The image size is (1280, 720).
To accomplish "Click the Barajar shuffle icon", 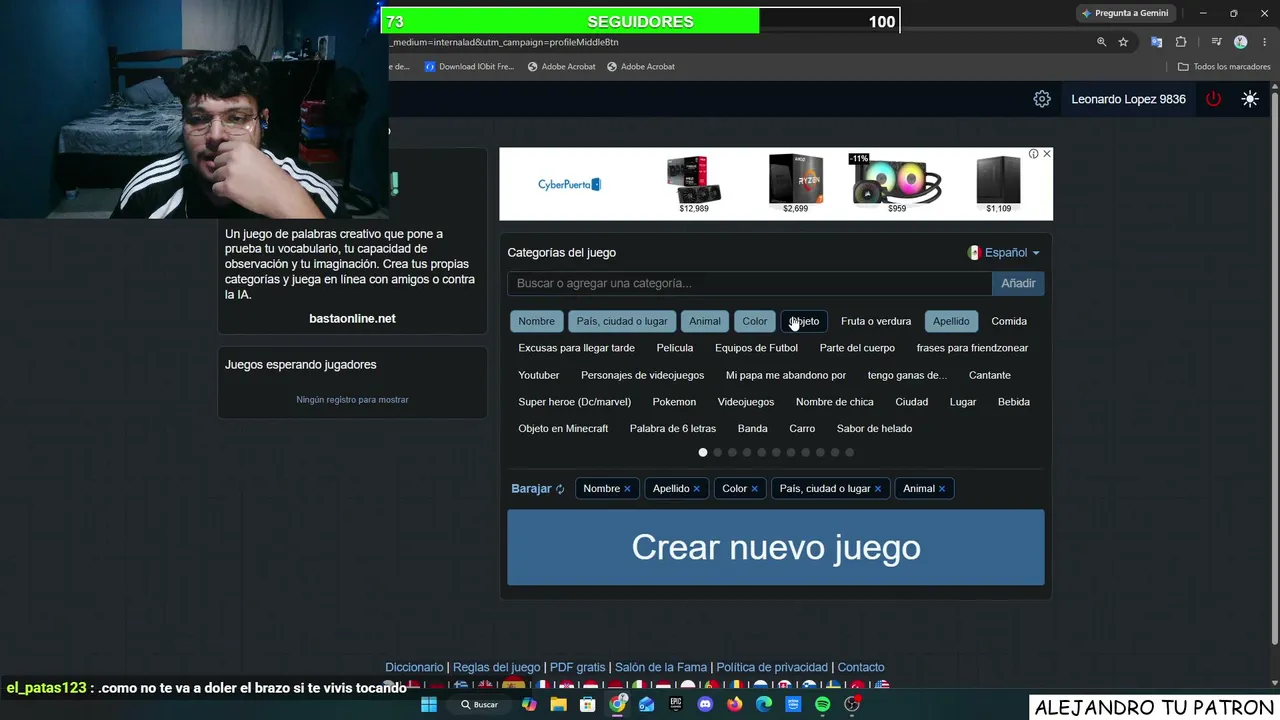I will click(x=560, y=489).
